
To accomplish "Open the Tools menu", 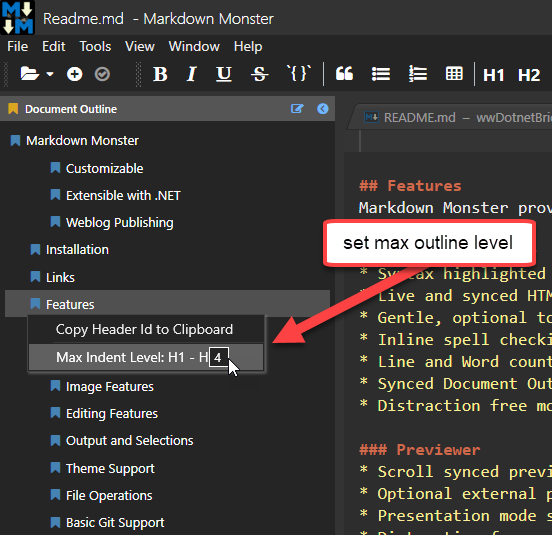I will click(95, 46).
